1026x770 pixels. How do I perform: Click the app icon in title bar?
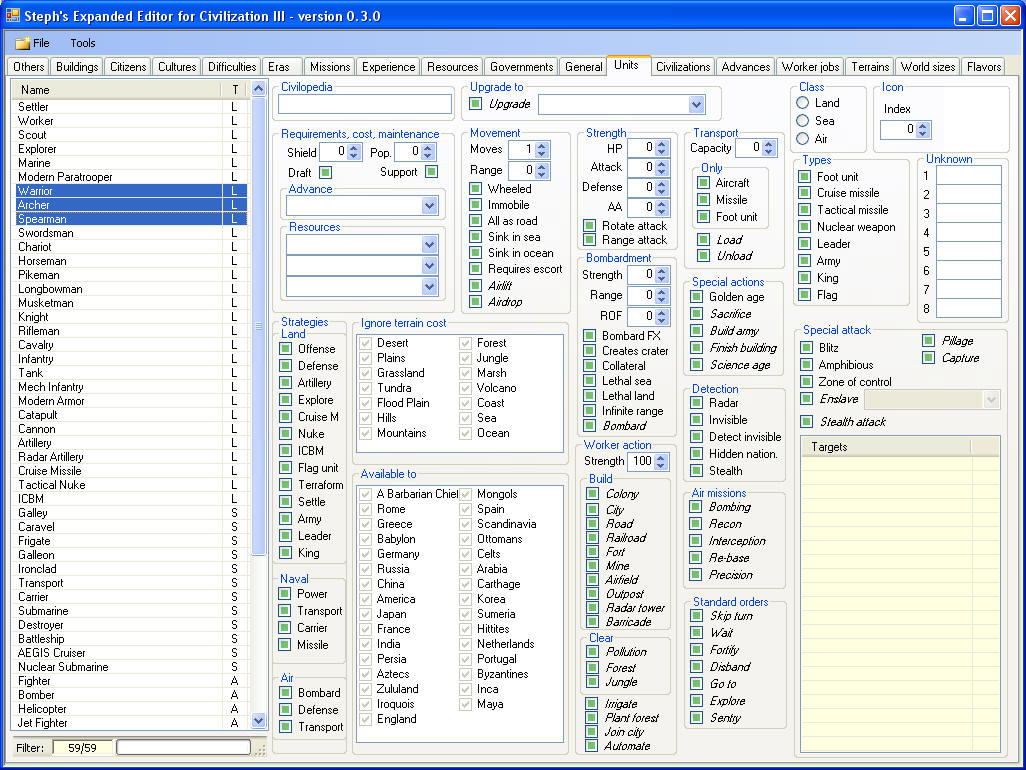(12, 15)
